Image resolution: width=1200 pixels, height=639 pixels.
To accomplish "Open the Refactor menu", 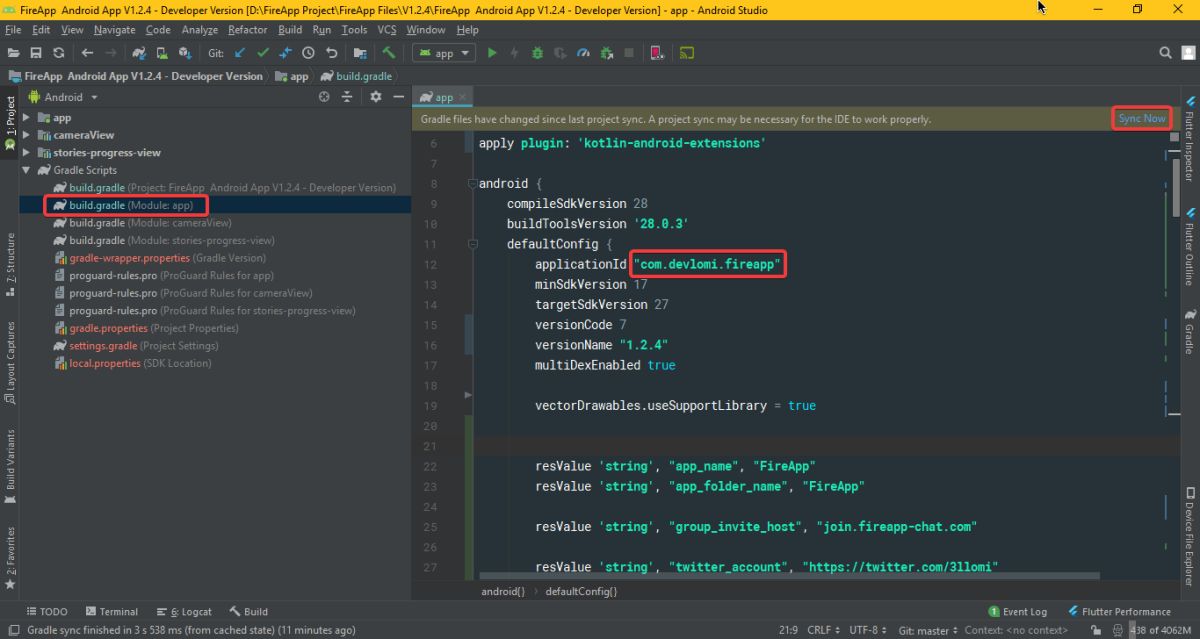I will (247, 30).
